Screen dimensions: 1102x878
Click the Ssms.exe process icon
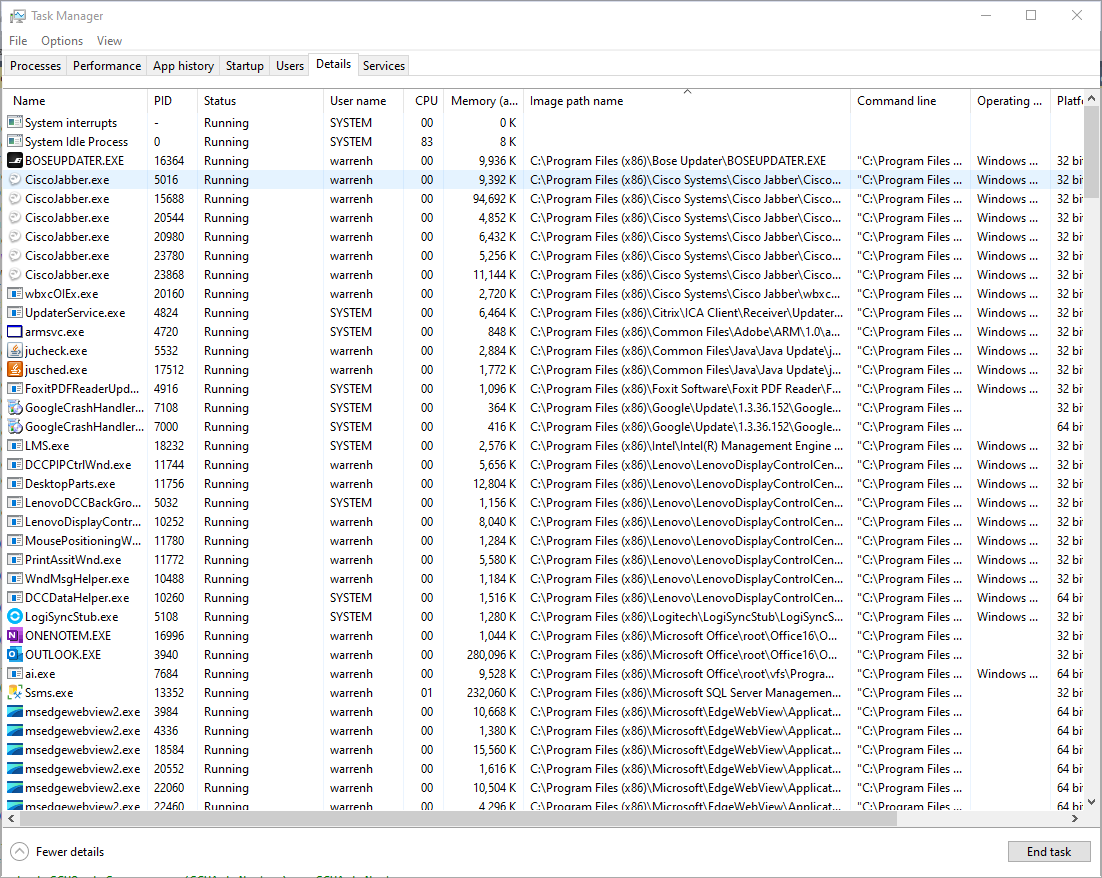click(x=15, y=692)
